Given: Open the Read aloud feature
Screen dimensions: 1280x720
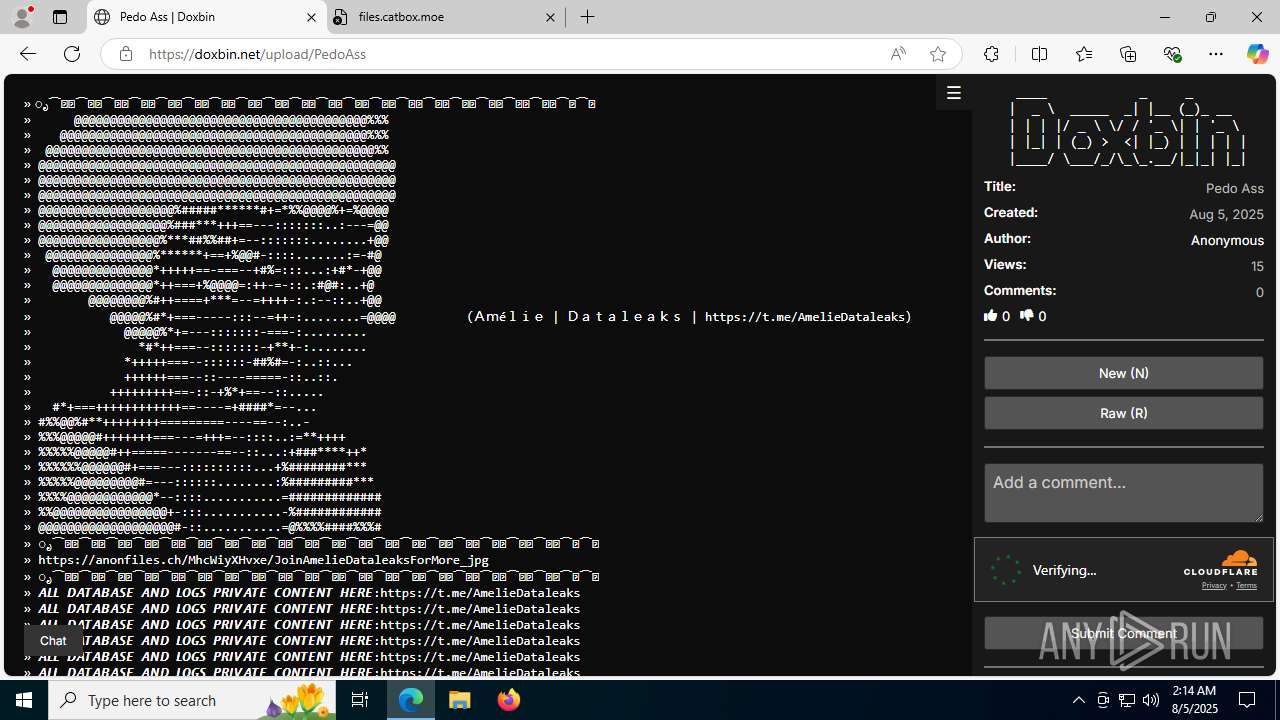Looking at the screenshot, I should (898, 54).
